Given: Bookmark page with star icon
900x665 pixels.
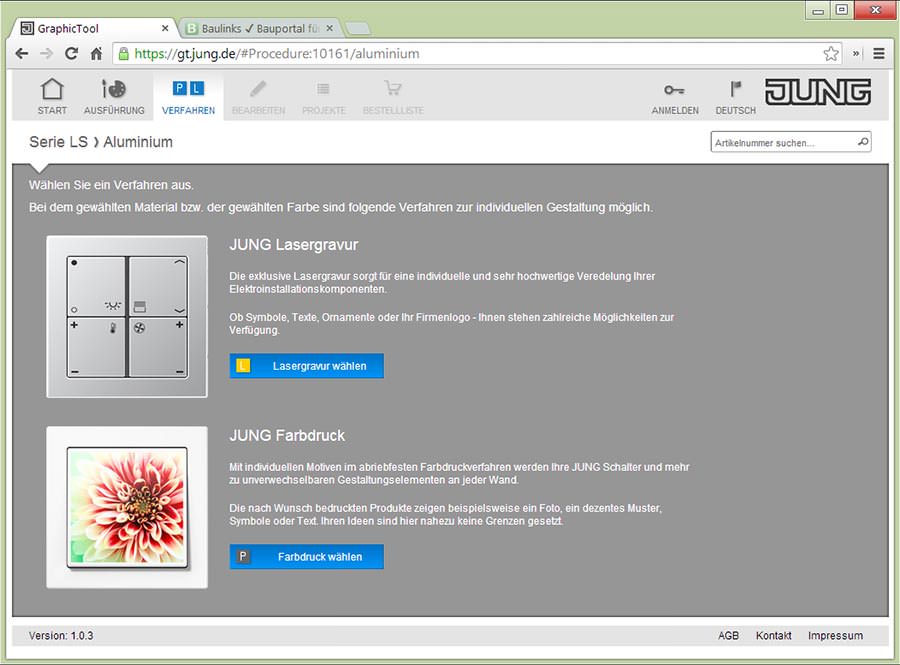Looking at the screenshot, I should (831, 54).
